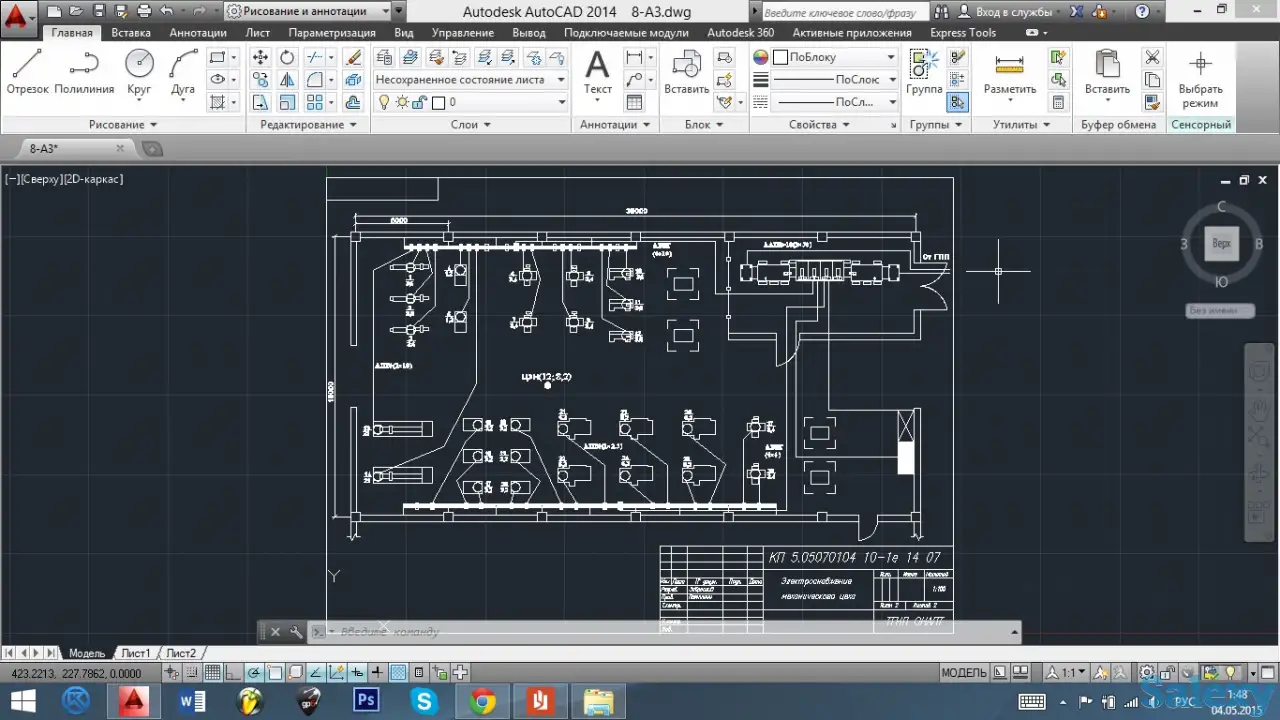
Task: Click Верх on the ViewCube
Action: pos(1221,243)
